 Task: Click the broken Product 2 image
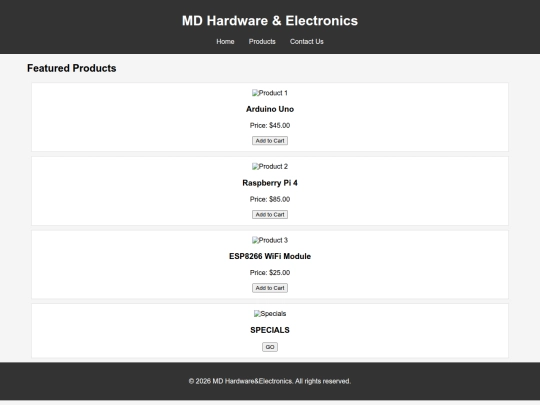click(x=270, y=167)
